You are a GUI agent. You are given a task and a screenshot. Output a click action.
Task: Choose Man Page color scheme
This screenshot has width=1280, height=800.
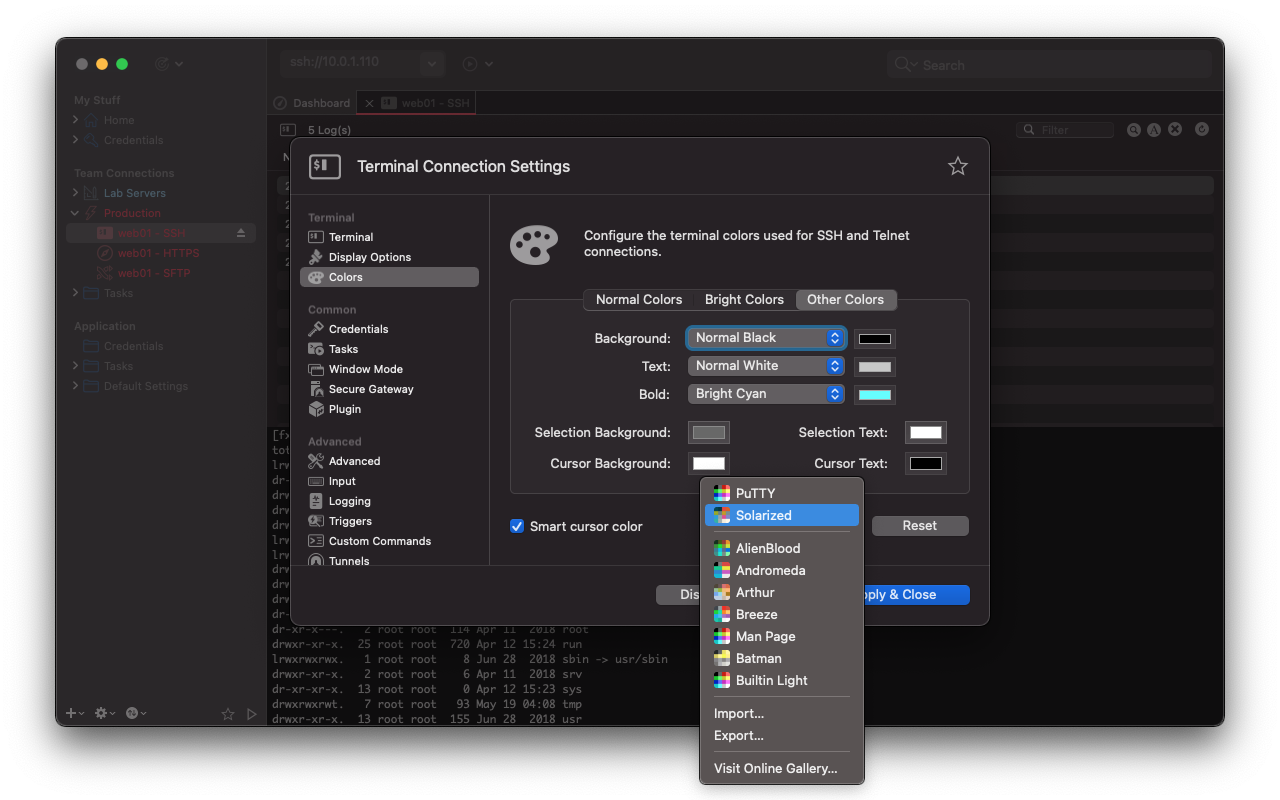point(782,636)
